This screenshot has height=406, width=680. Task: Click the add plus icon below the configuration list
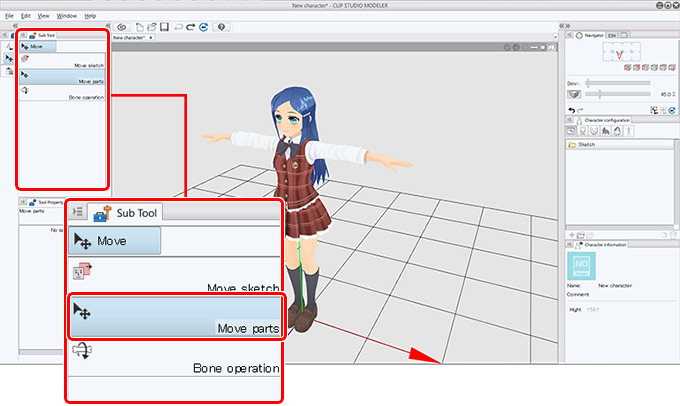[x=572, y=235]
